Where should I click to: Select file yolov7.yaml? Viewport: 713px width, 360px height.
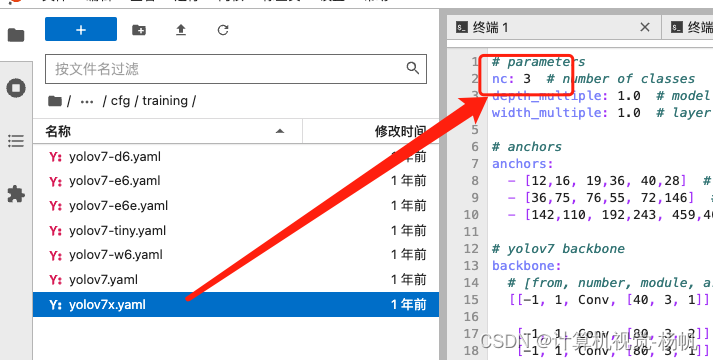pyautogui.click(x=236, y=280)
